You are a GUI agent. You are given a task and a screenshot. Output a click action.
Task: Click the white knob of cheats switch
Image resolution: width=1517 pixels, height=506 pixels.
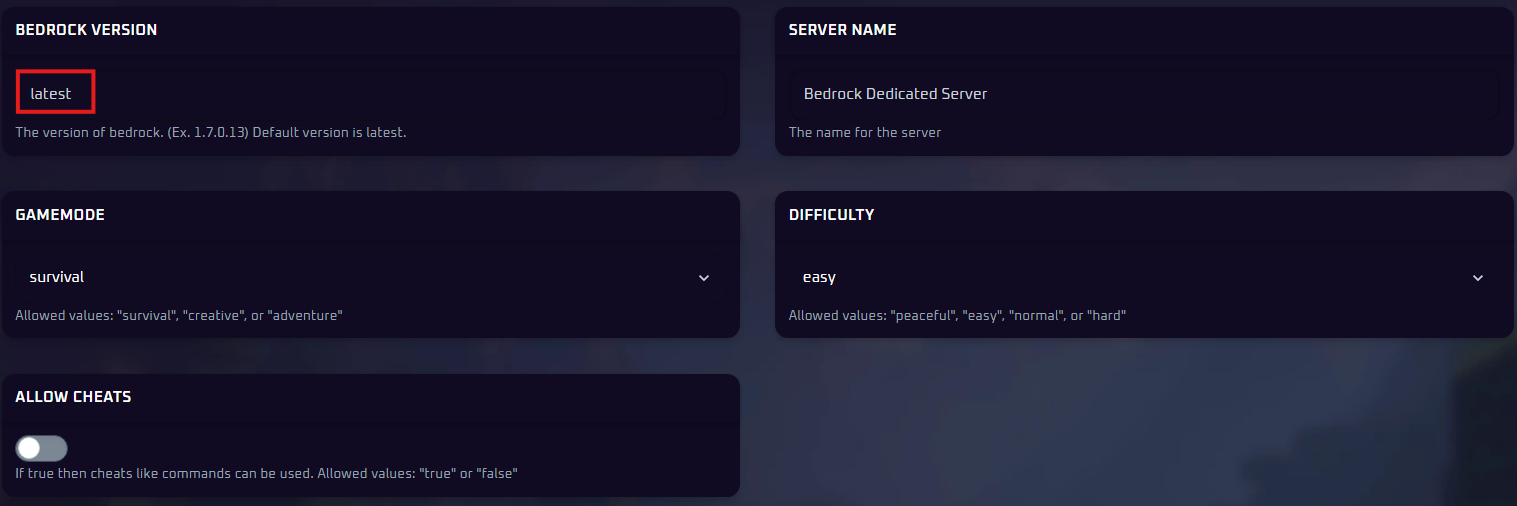click(x=29, y=448)
